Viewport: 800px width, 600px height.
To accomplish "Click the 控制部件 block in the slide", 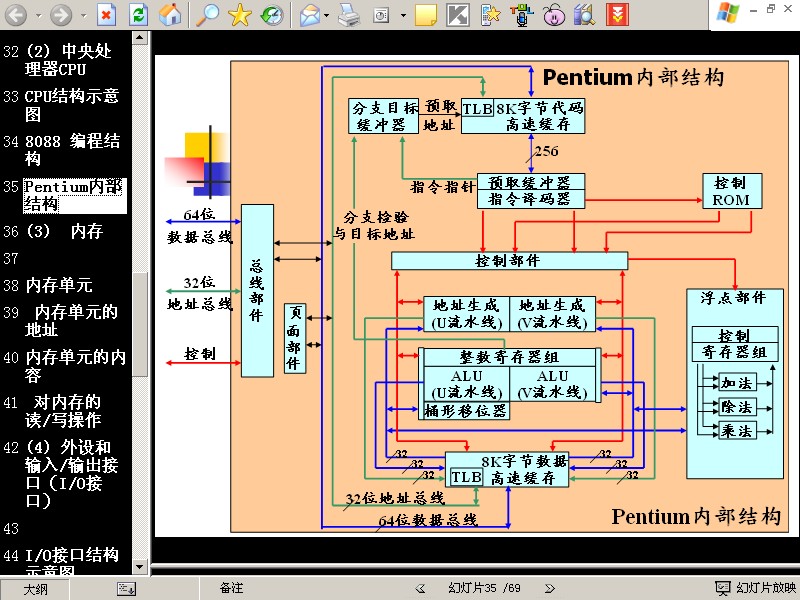I will click(509, 261).
